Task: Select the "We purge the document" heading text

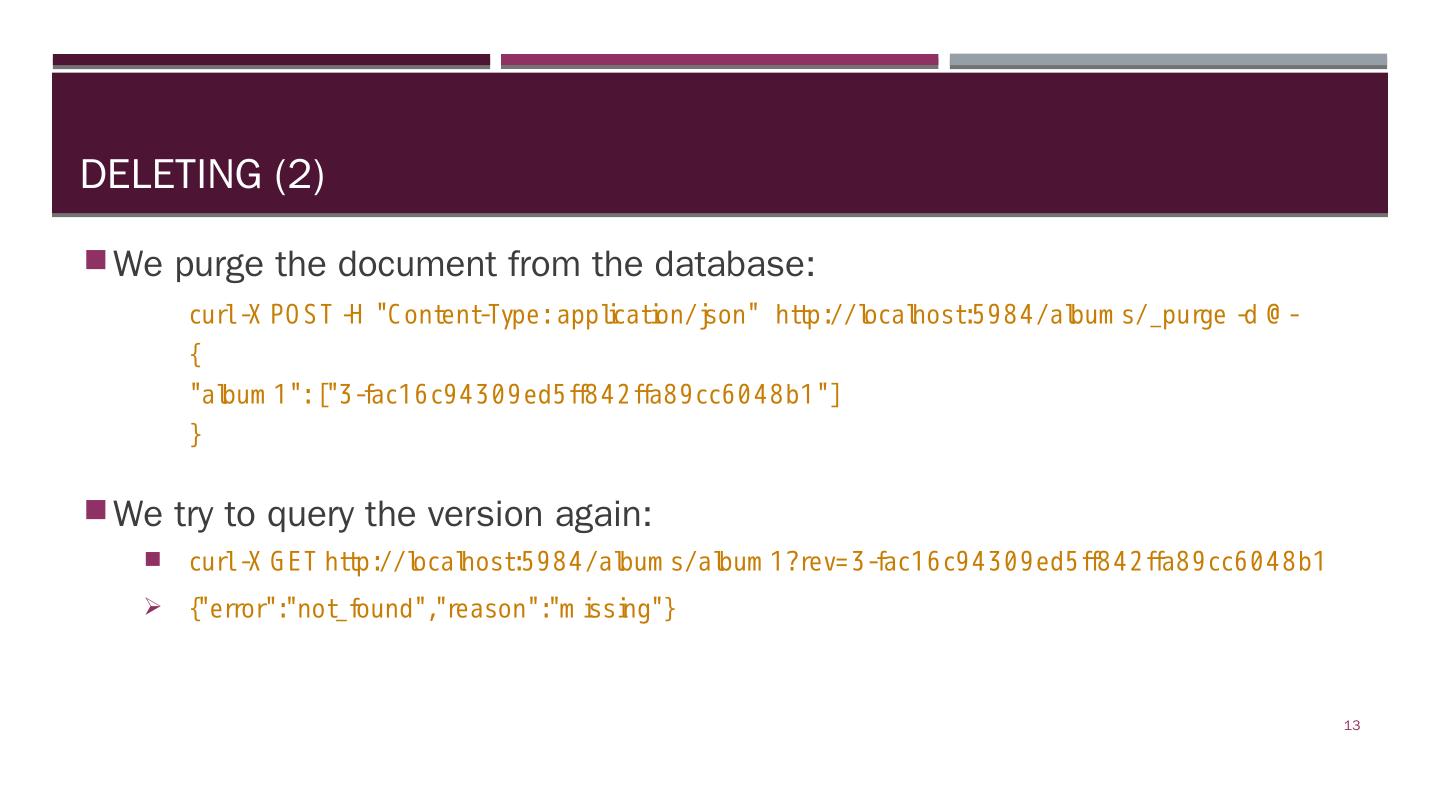Action: click(x=465, y=265)
